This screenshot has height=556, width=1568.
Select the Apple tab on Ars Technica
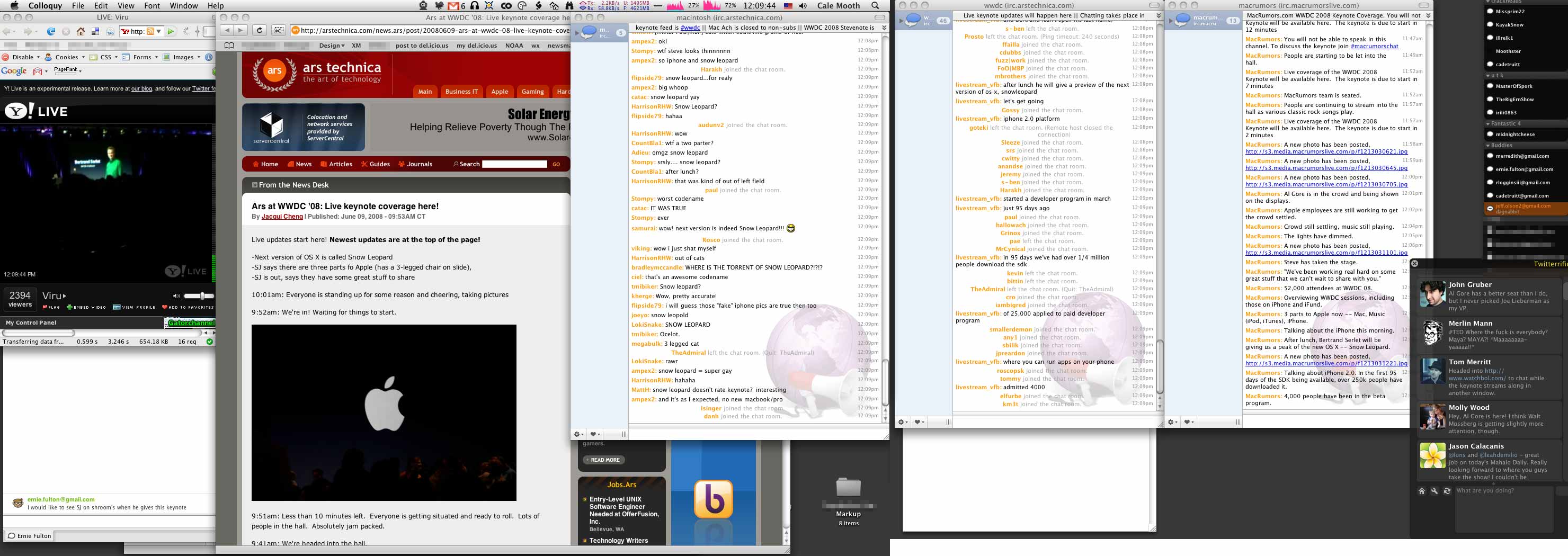click(499, 92)
